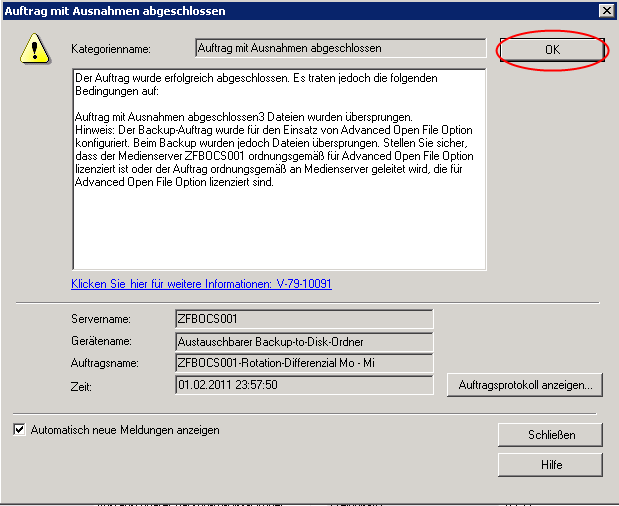Uncheck Automatisch neue Meldungen anzeigen checkbox
Image resolution: width=619 pixels, height=506 pixels.
[x=20, y=430]
